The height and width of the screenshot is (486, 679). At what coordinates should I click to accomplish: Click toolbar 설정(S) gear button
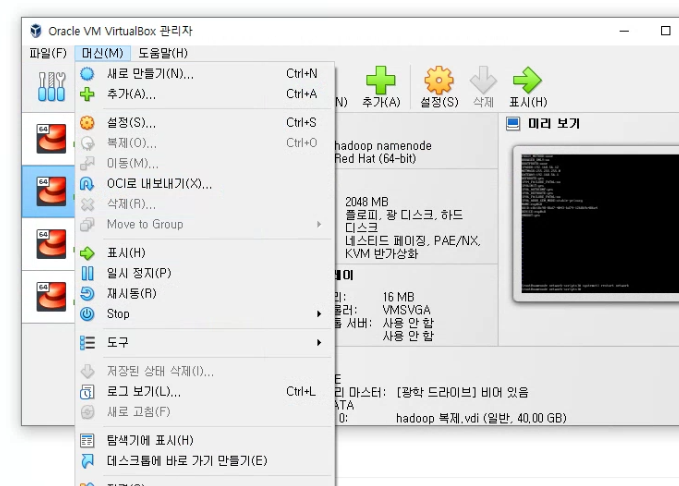tap(439, 87)
